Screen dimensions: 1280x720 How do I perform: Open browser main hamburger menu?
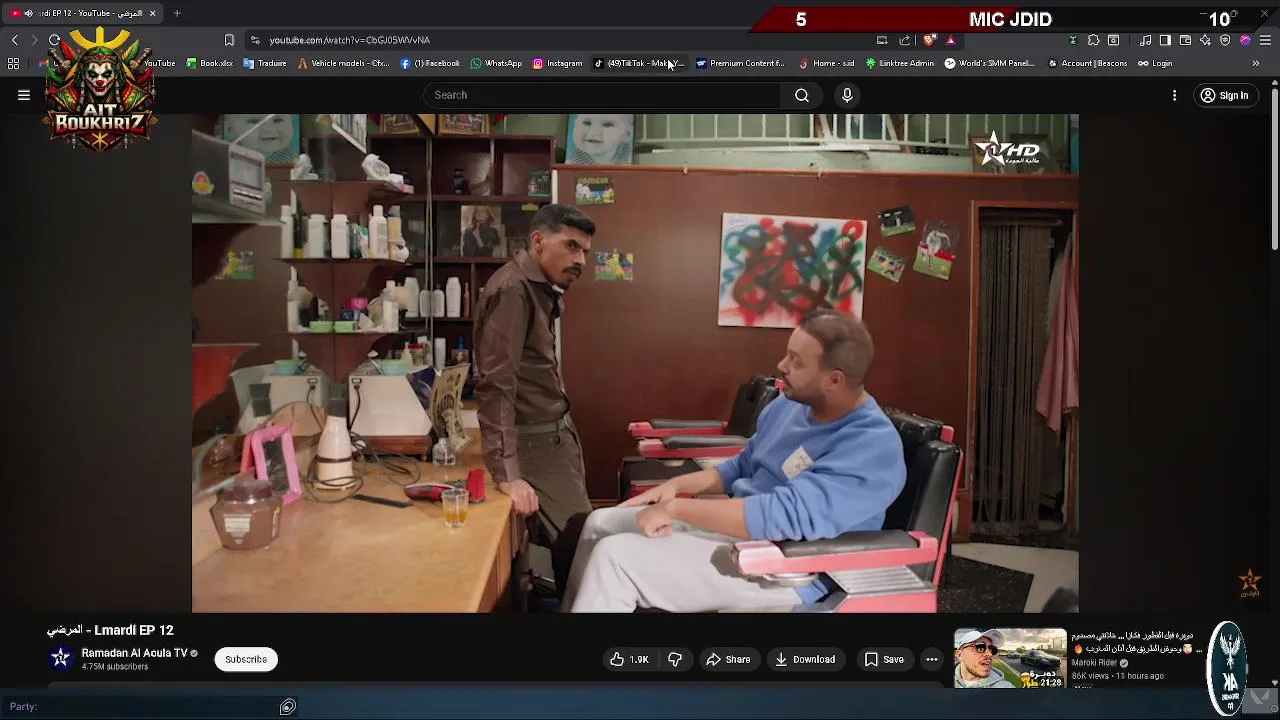click(1265, 40)
